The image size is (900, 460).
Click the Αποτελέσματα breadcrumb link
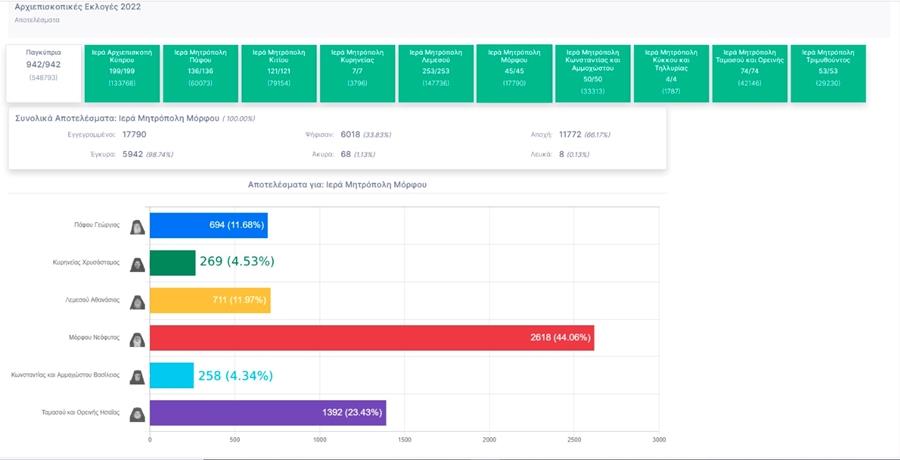pos(37,20)
